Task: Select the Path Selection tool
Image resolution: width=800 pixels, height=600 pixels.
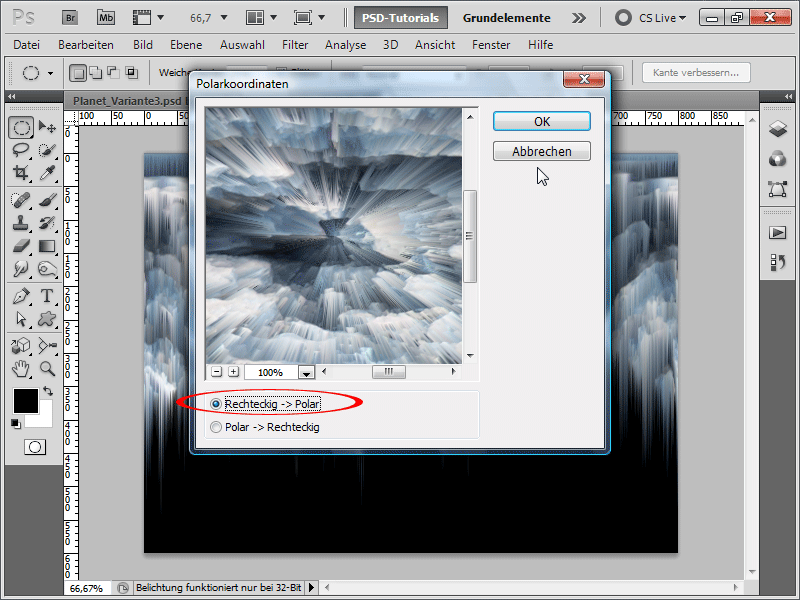Action: pyautogui.click(x=21, y=319)
